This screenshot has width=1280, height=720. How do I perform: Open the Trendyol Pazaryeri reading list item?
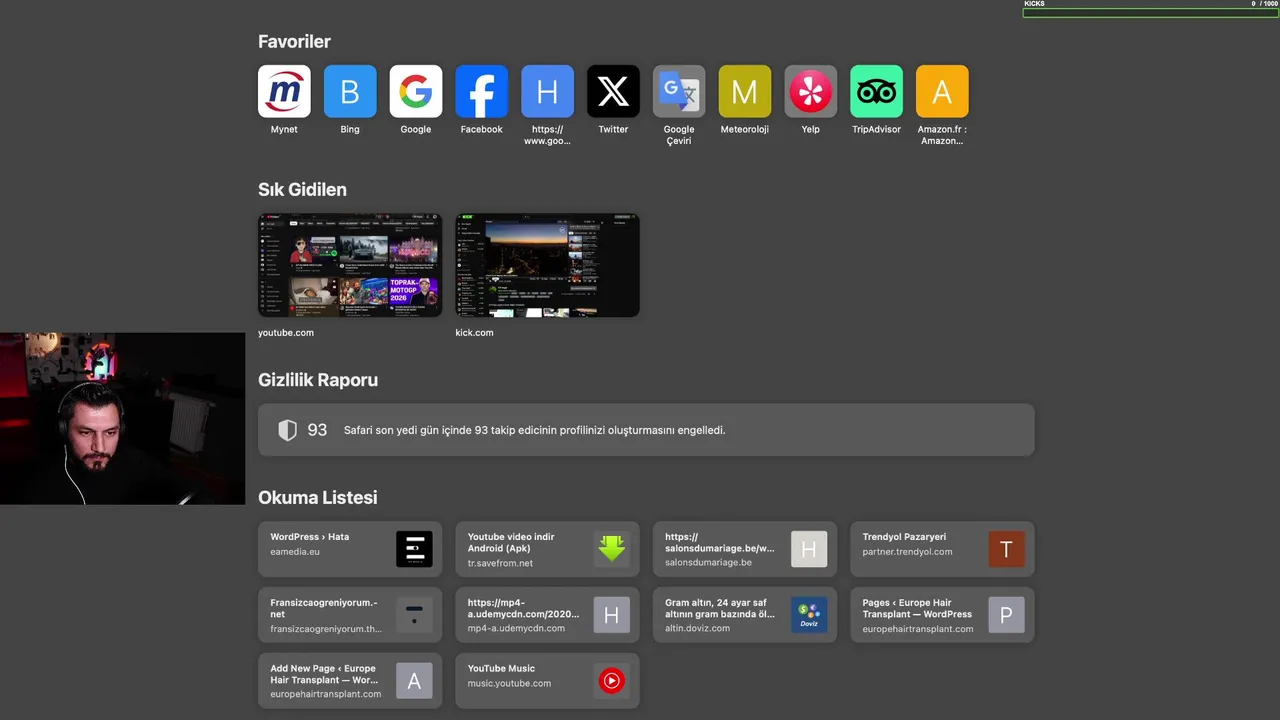943,549
